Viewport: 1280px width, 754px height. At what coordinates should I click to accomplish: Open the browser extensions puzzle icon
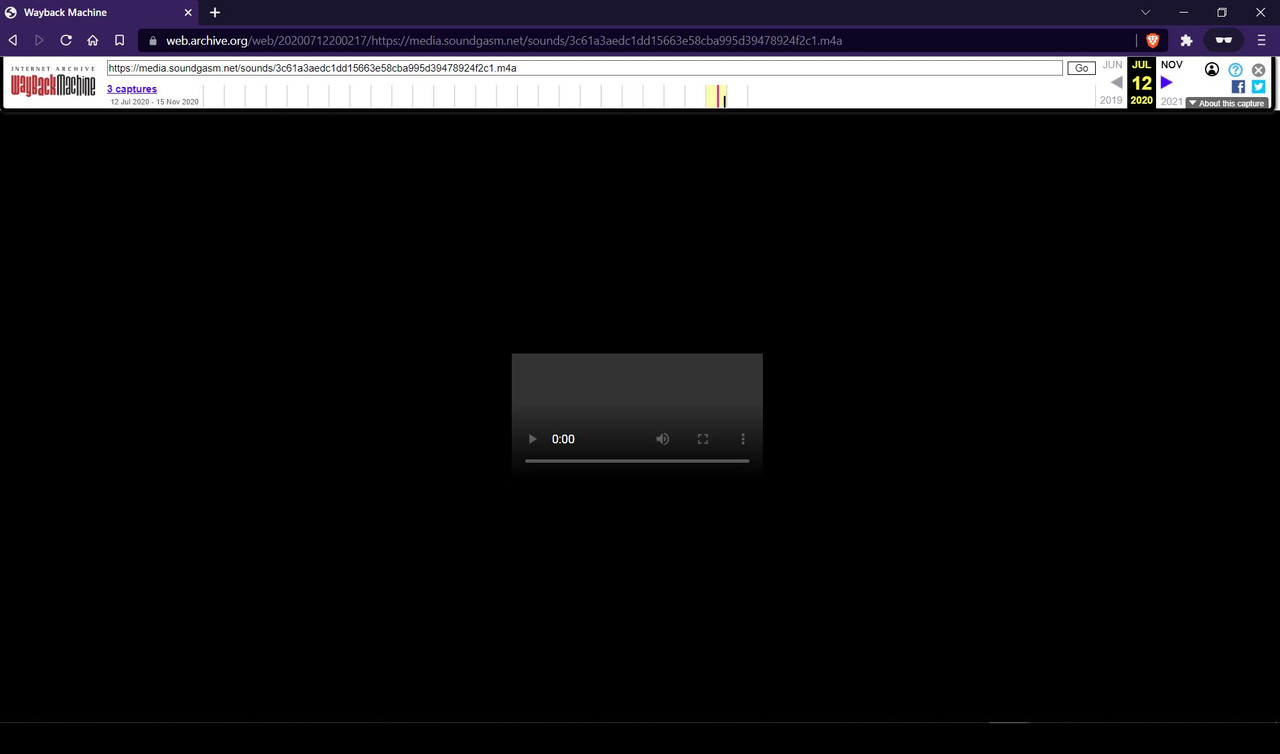1187,40
